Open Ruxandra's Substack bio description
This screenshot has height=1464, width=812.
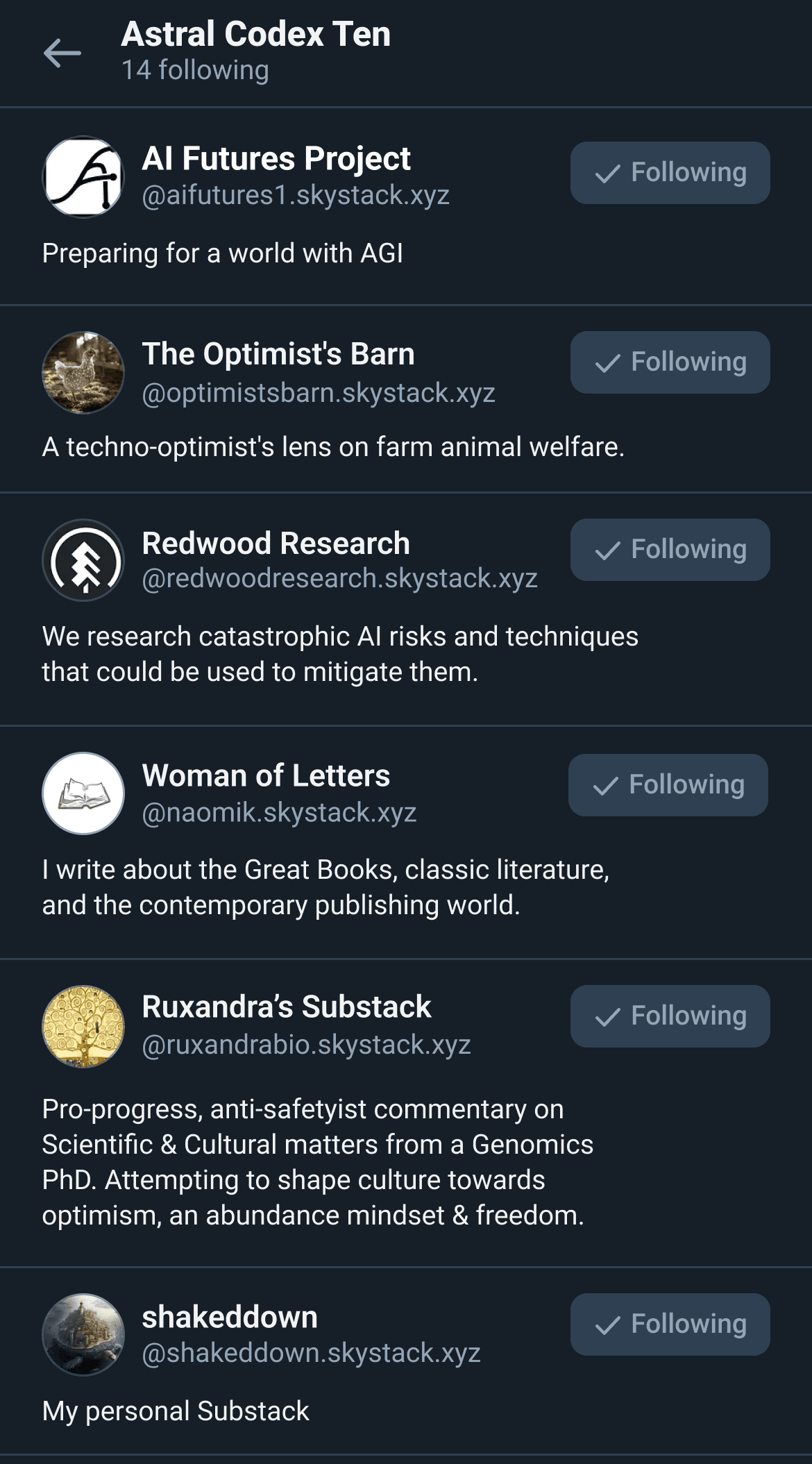317,1162
